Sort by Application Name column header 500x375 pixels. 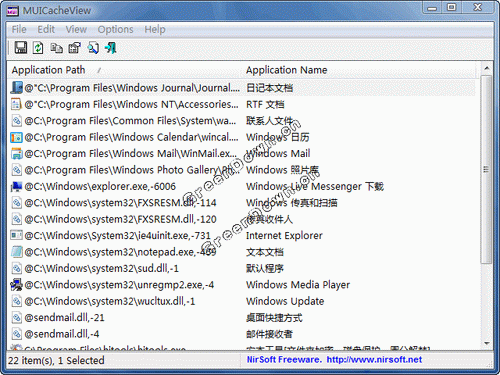tap(359, 70)
